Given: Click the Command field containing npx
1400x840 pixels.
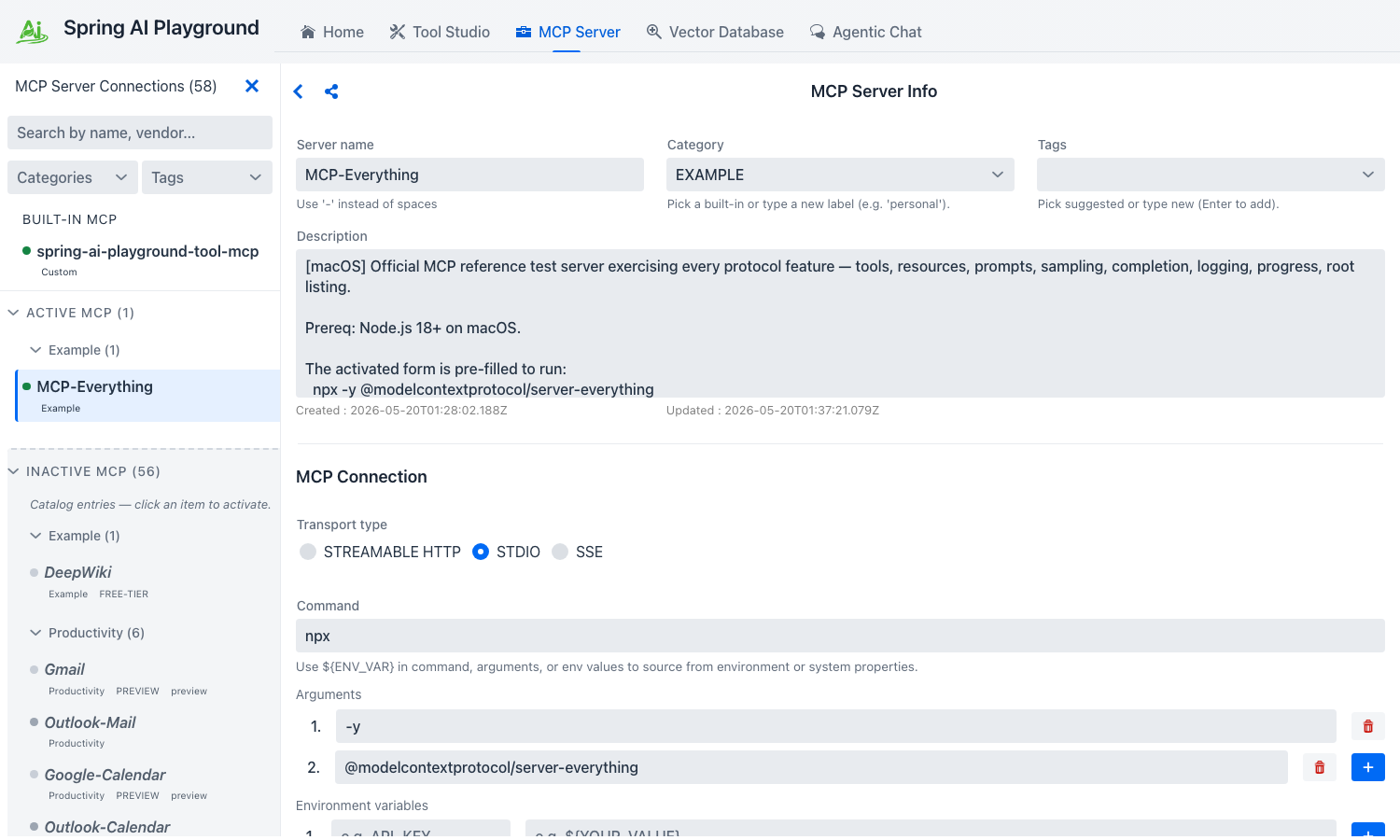Looking at the screenshot, I should (x=840, y=636).
